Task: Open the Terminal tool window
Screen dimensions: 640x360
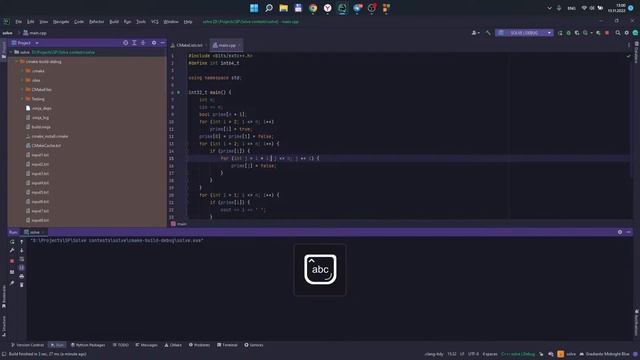Action: (227, 345)
